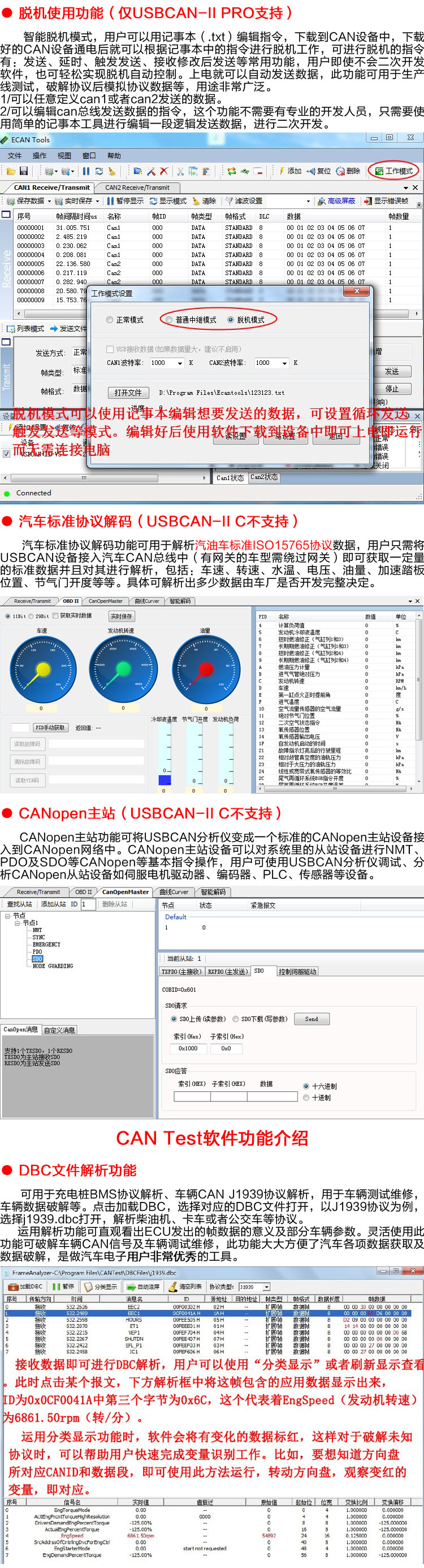Close the 工作模式设置 dialog
This screenshot has height=1568, width=424.
(x=356, y=291)
